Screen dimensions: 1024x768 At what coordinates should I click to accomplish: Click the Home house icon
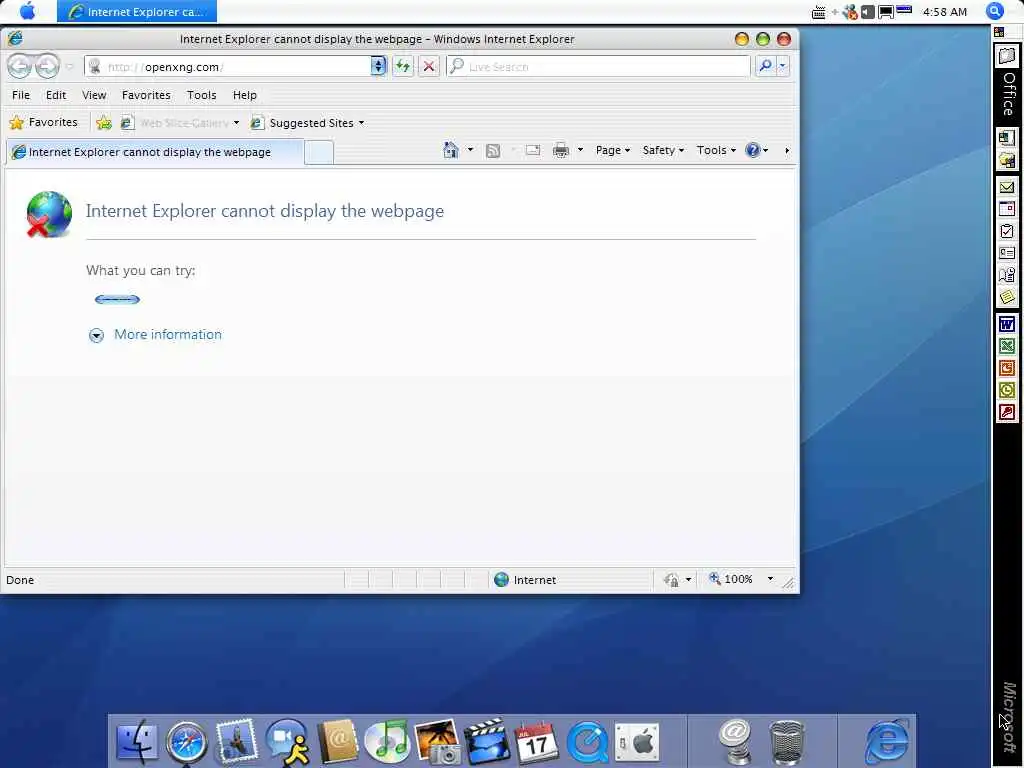point(451,150)
